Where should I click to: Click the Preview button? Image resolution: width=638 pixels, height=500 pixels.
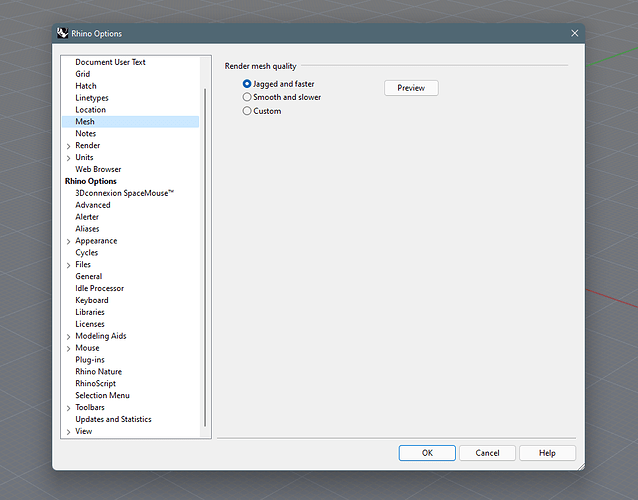(411, 88)
